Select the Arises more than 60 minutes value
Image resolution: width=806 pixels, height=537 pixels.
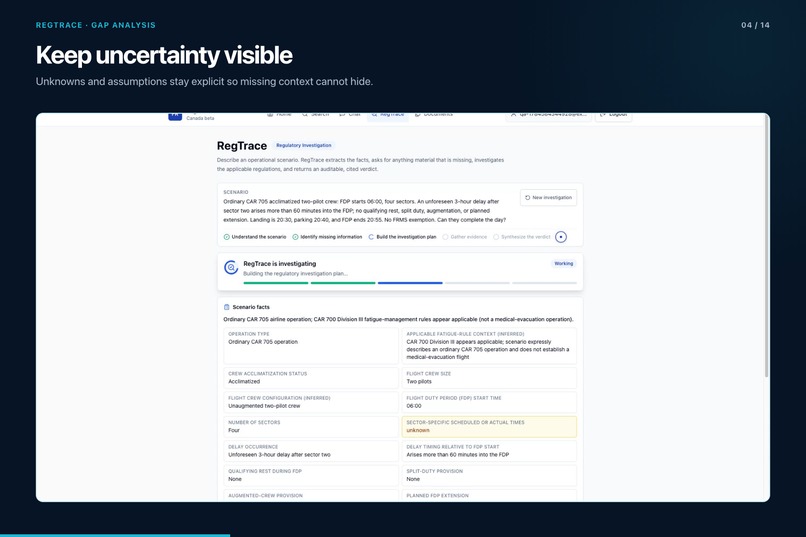coord(457,455)
